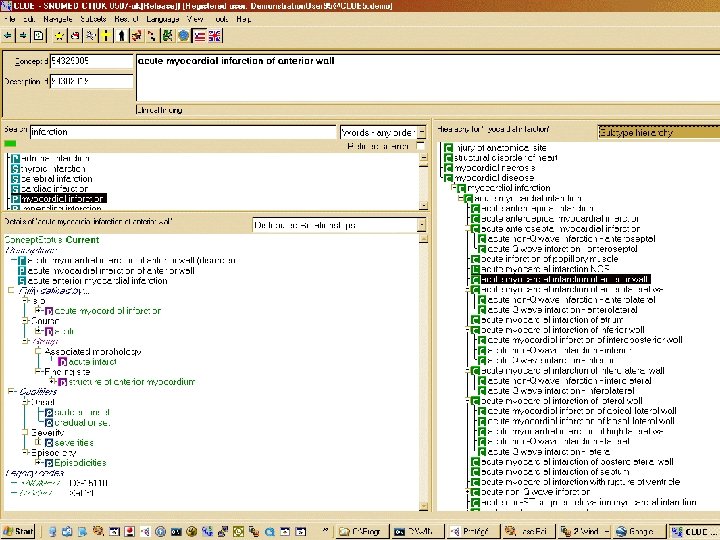Open the Subtype hierarchy dropdown

click(657, 132)
